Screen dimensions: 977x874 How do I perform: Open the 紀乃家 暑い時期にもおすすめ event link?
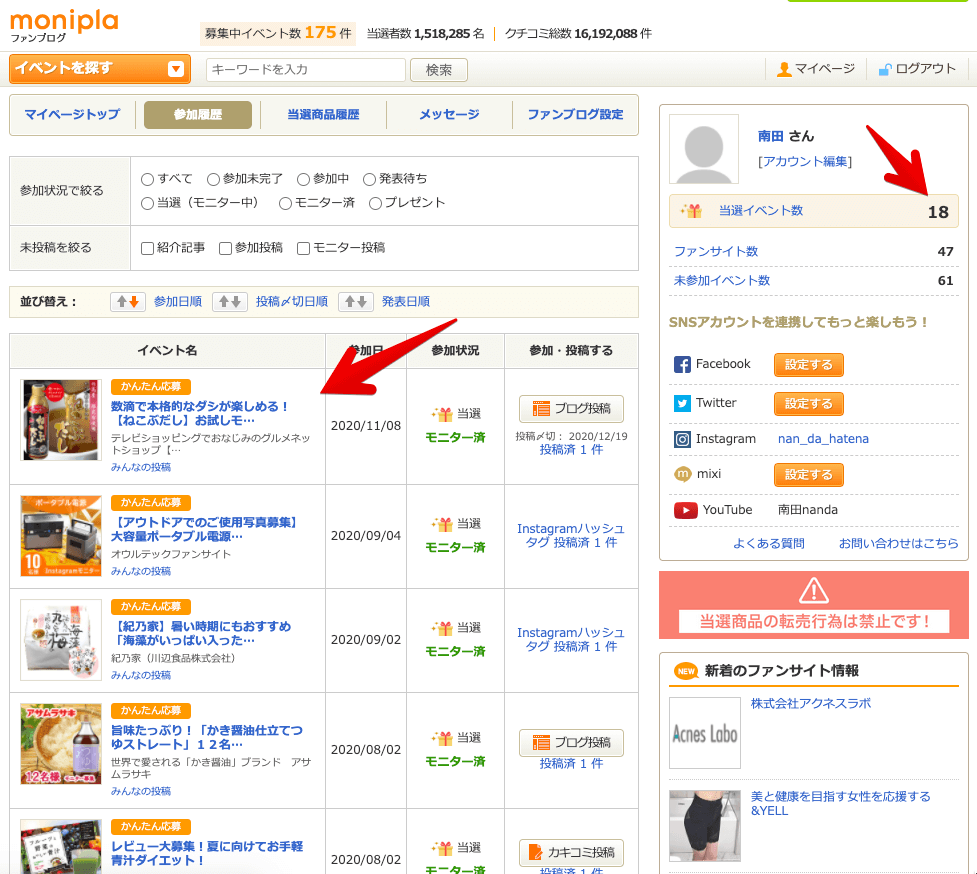coord(201,633)
